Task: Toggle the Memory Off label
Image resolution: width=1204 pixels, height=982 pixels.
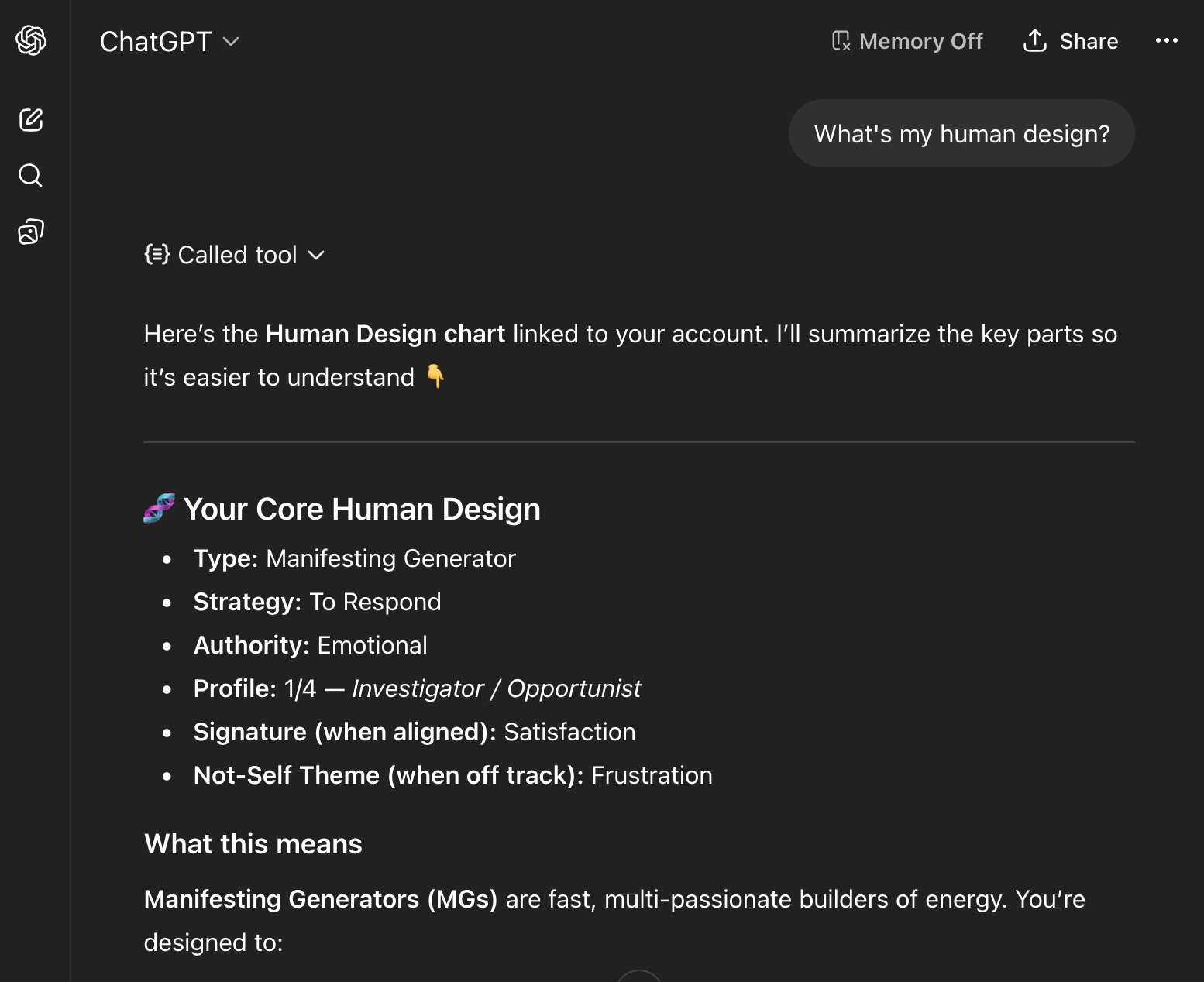Action: (920, 41)
